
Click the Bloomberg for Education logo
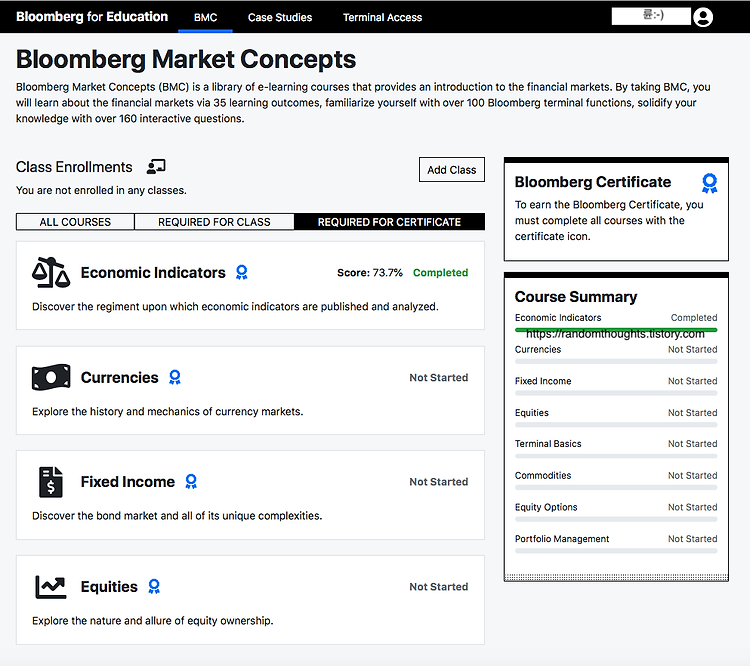coord(92,17)
